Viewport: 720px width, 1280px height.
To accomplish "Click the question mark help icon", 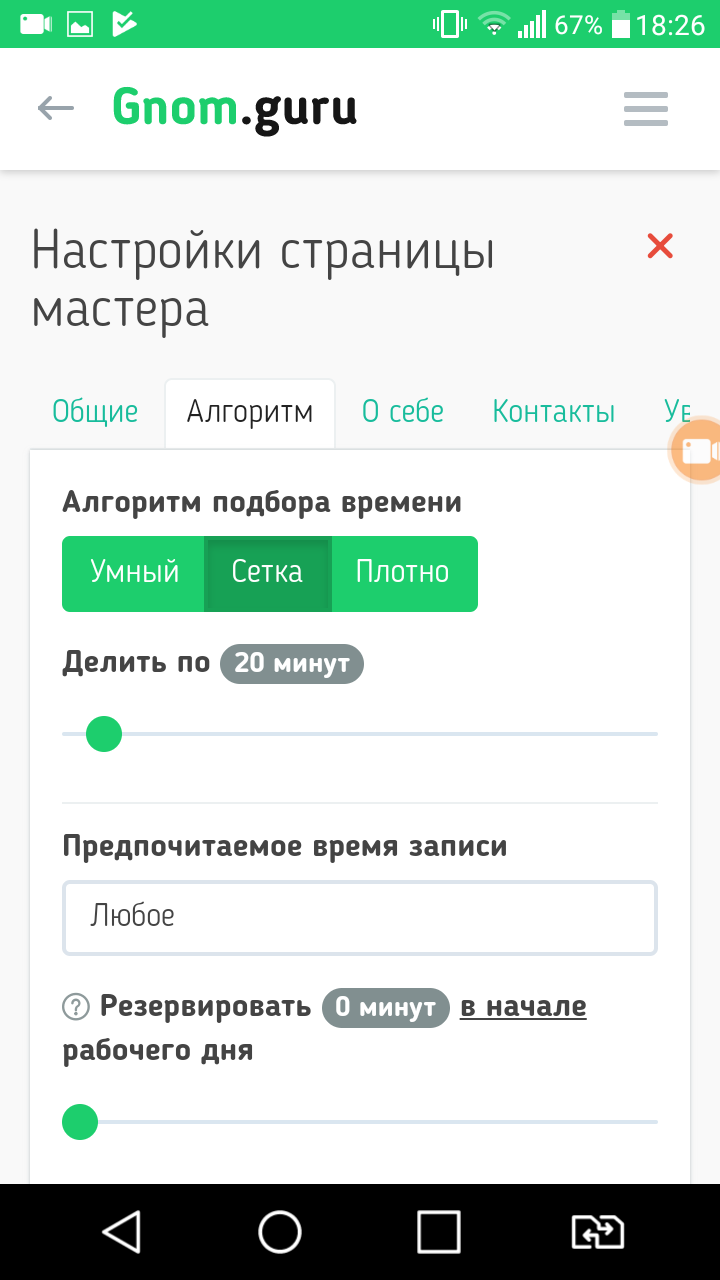I will point(76,1007).
